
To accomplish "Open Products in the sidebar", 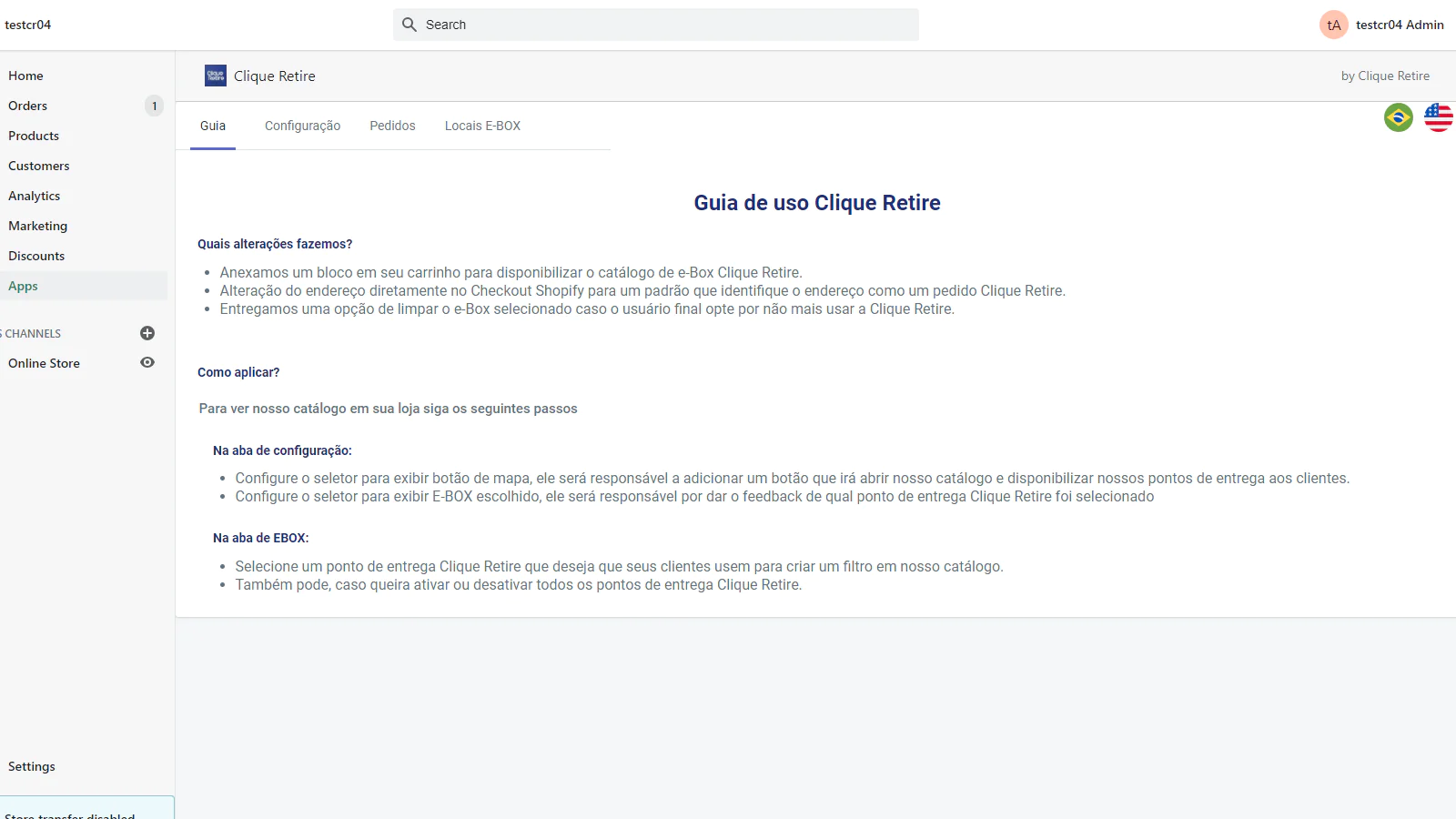I will click(x=34, y=136).
